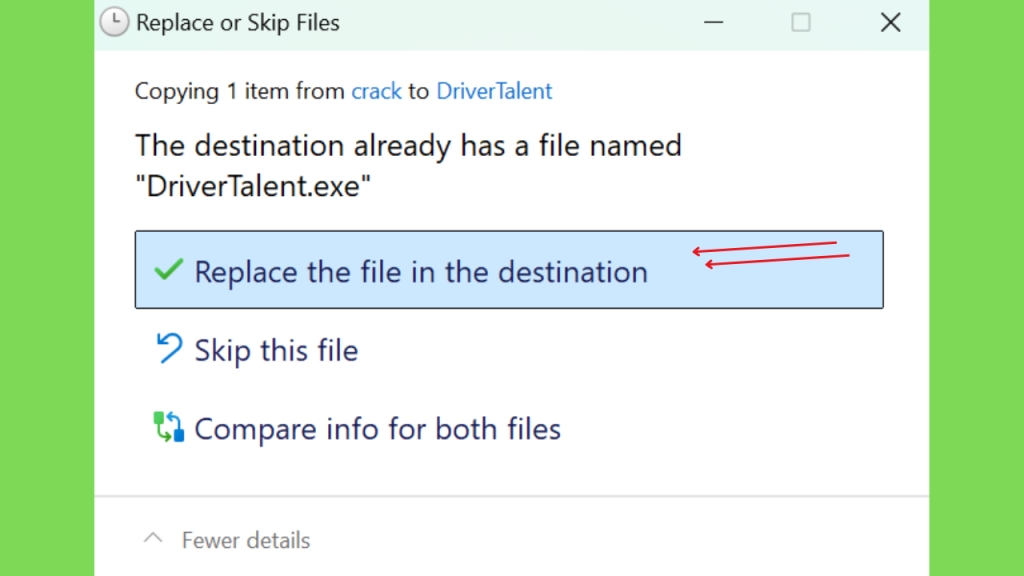This screenshot has height=576, width=1024.
Task: Choose Replace the file in the destination
Action: coord(509,269)
